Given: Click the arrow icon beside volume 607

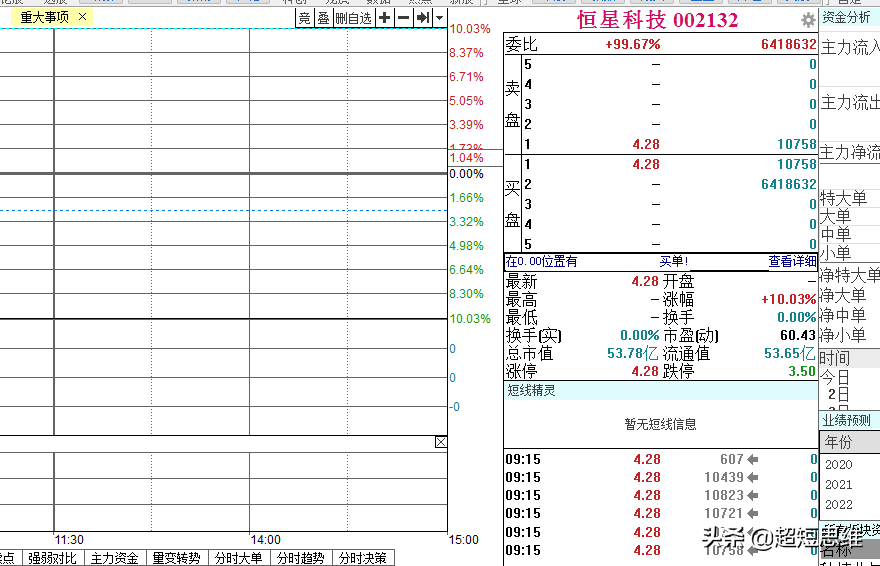Looking at the screenshot, I should coord(753,459).
